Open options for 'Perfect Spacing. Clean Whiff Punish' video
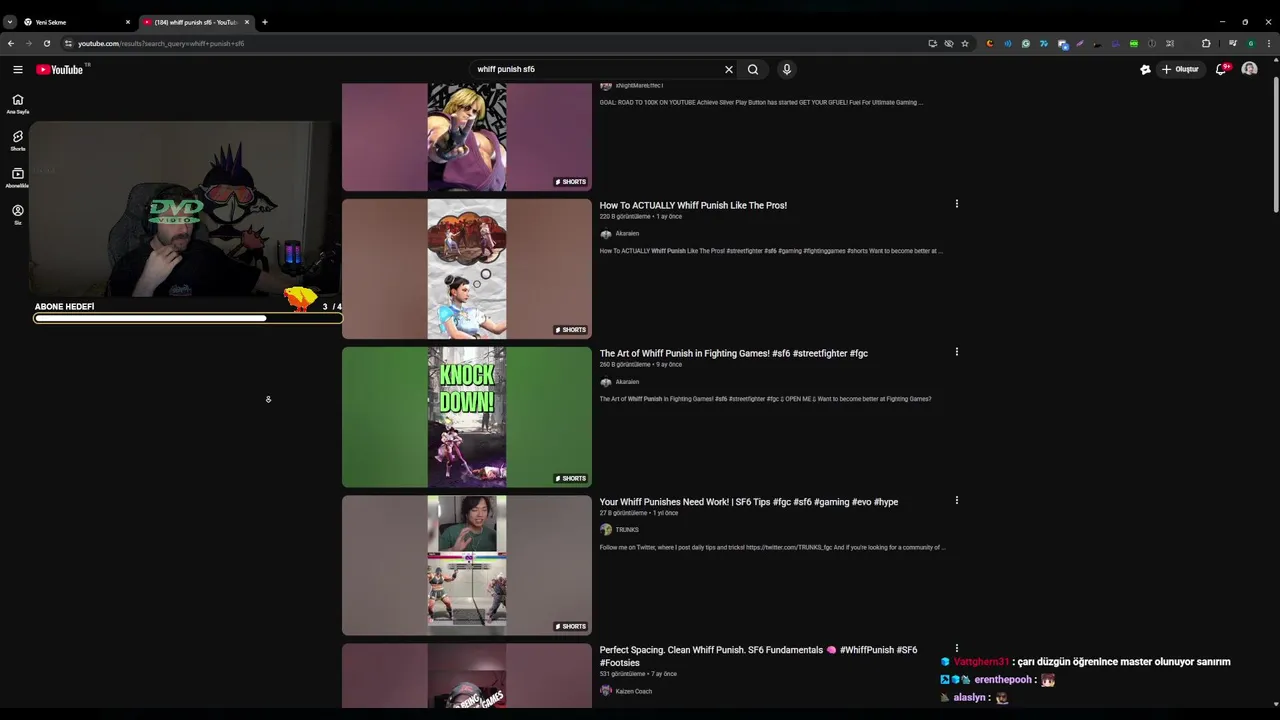 (x=957, y=648)
